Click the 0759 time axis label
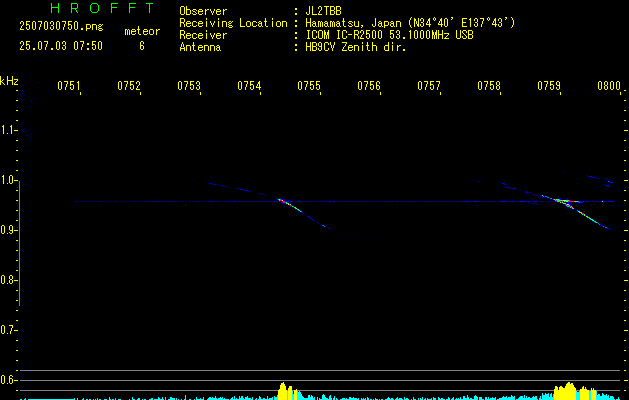 pos(548,86)
